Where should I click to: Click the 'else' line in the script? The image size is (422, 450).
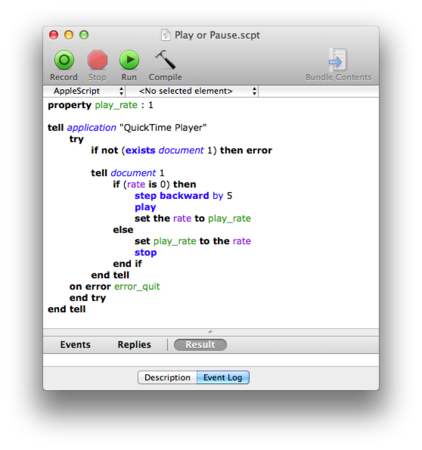pos(123,230)
